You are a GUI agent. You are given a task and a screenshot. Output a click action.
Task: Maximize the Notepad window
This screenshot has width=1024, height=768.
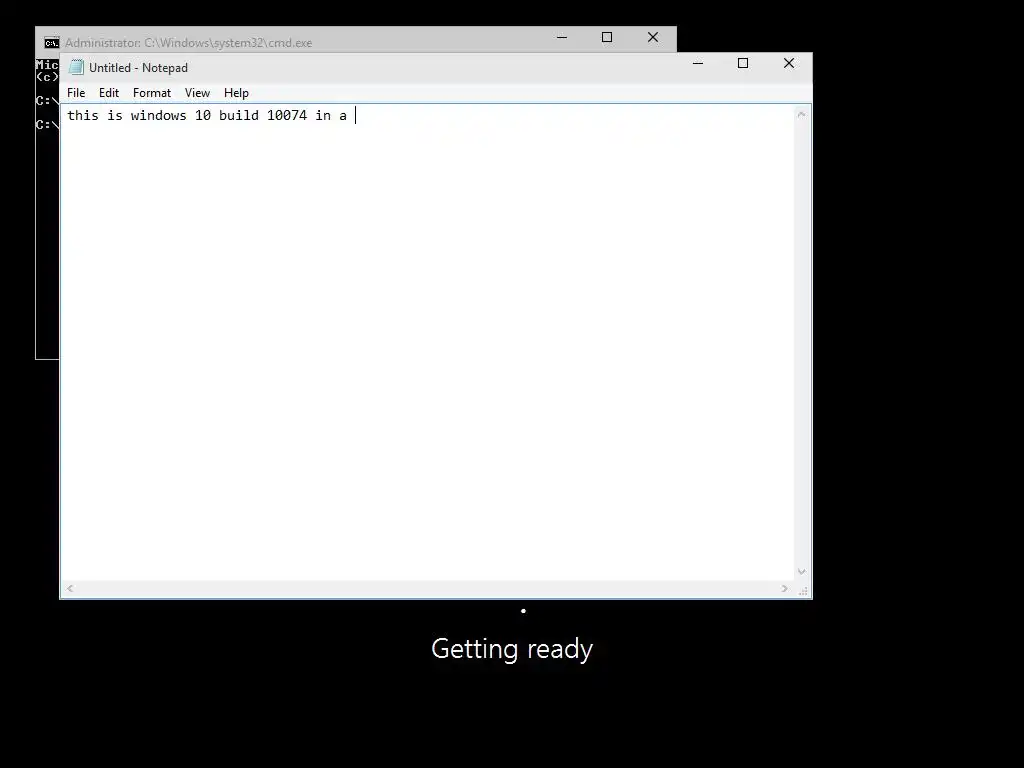coord(743,63)
